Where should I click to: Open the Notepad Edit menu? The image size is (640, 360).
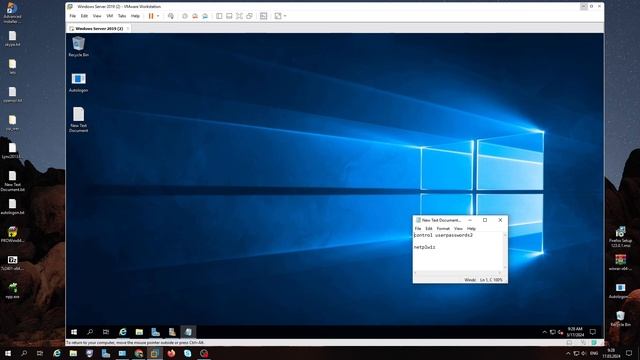[x=429, y=229]
